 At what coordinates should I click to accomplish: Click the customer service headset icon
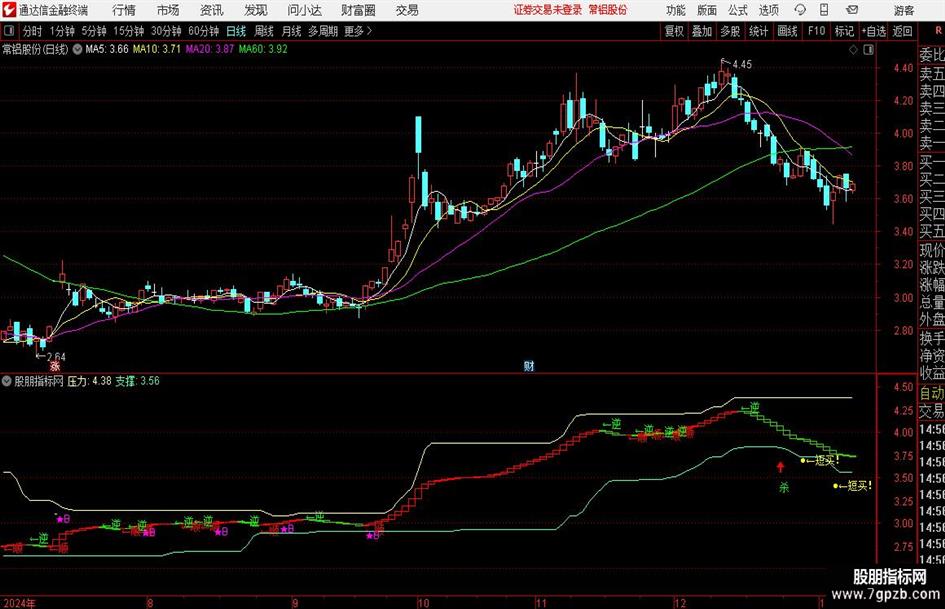[x=800, y=10]
